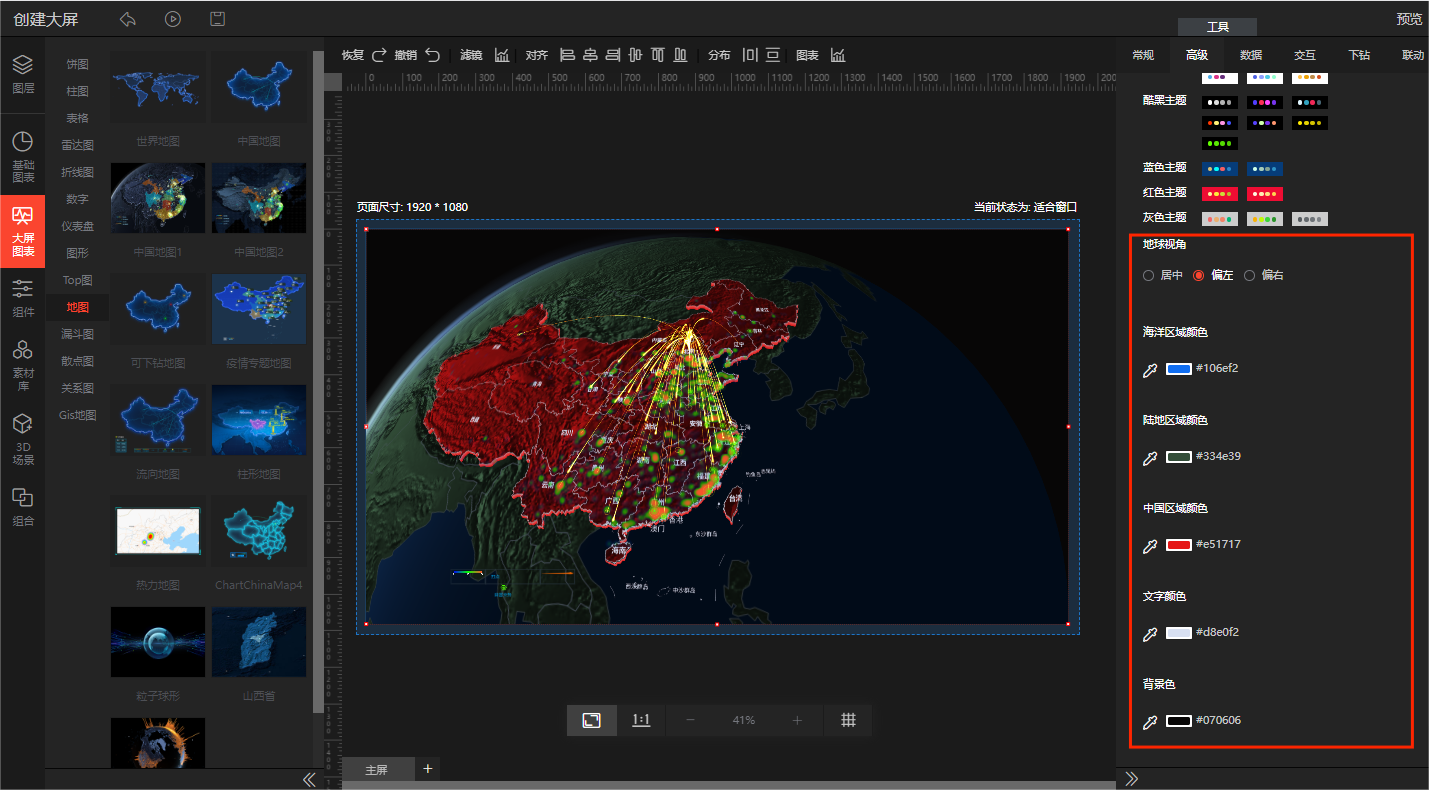1429x790 pixels.
Task: Add a new screen with plus button
Action: click(428, 769)
